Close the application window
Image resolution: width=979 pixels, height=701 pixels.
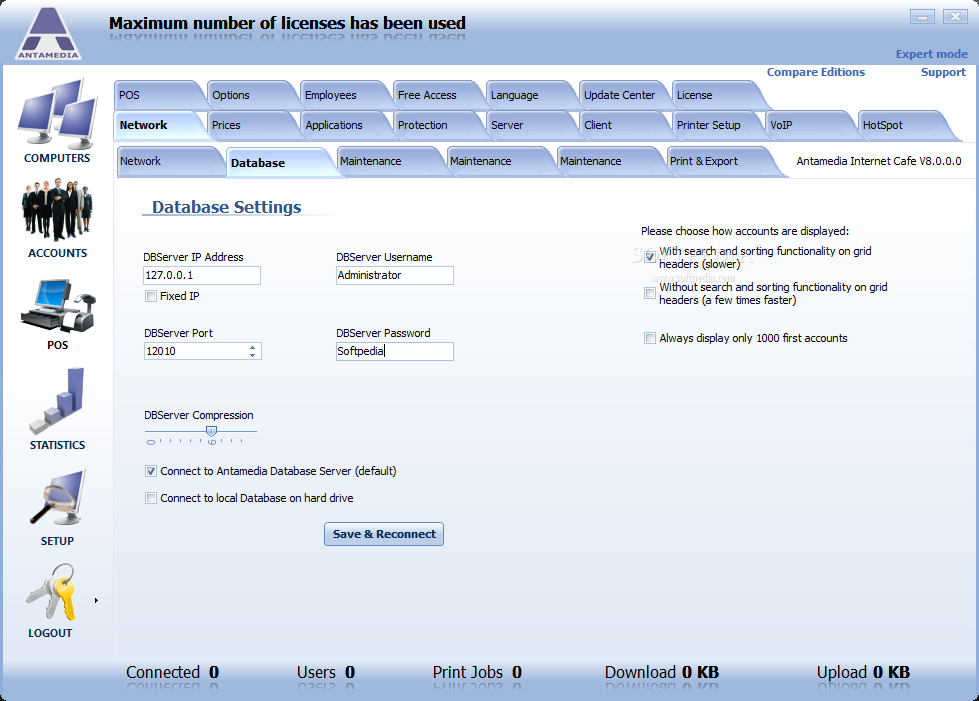[955, 17]
